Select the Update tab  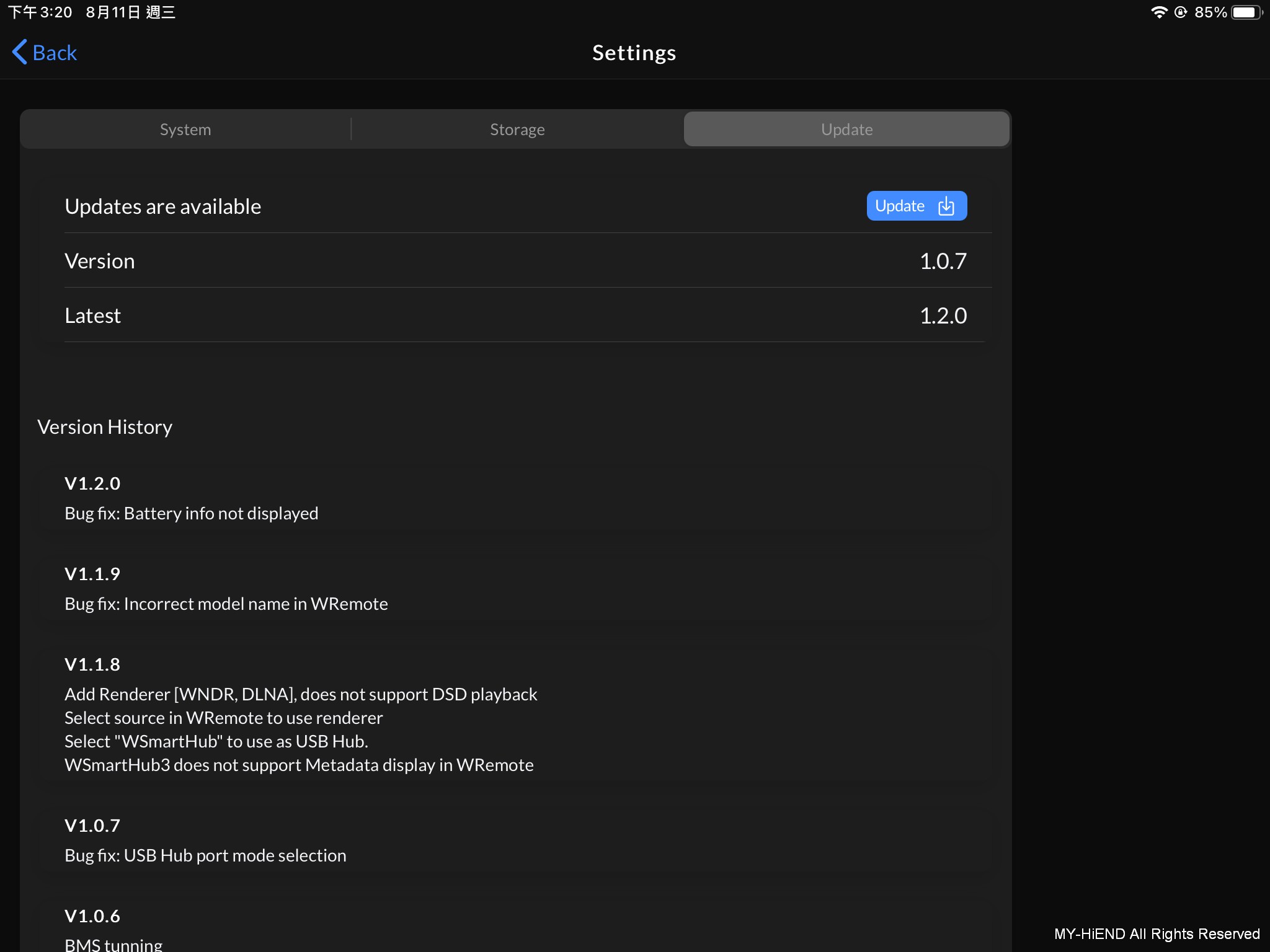pyautogui.click(x=846, y=130)
